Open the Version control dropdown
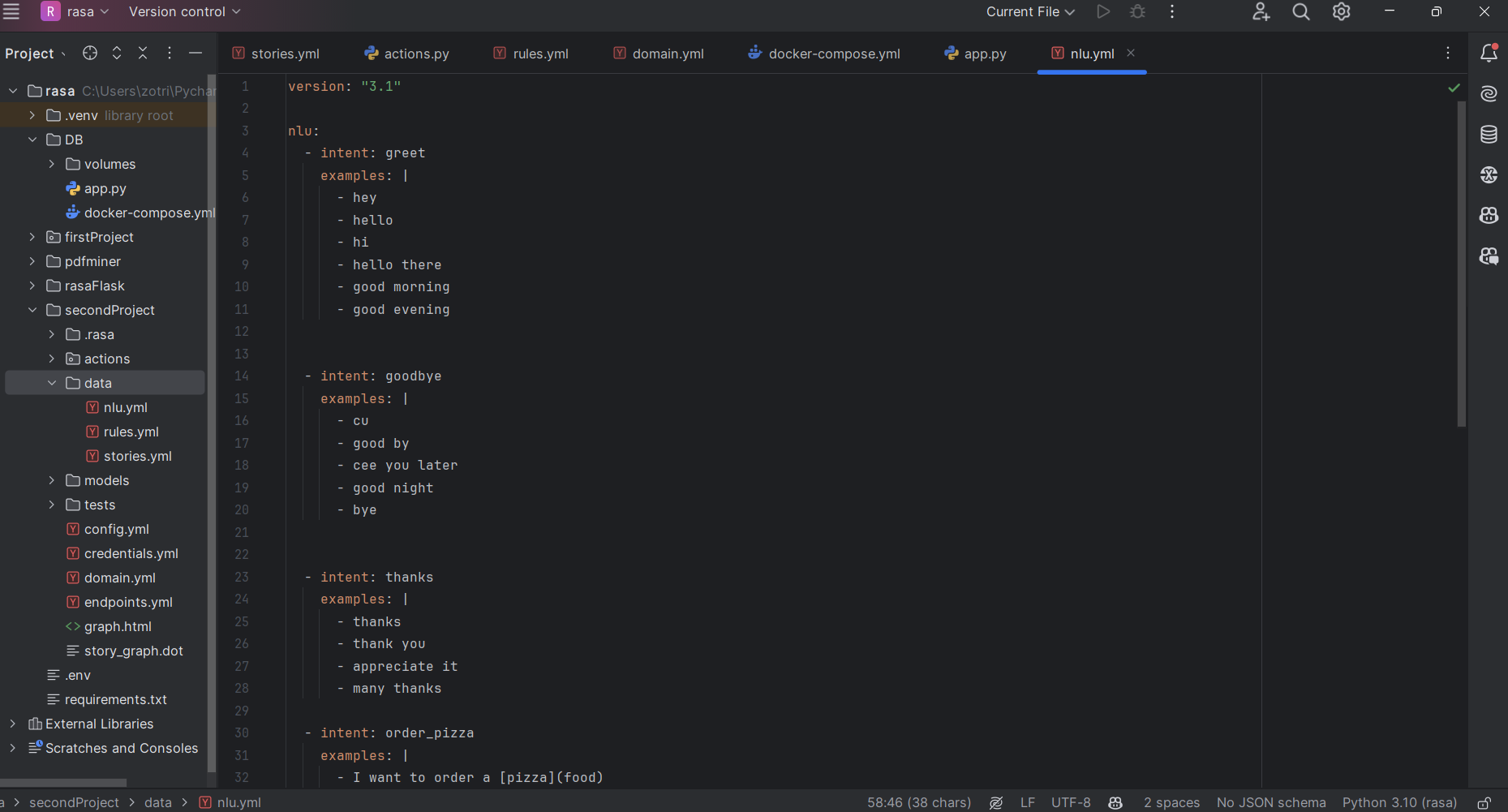The height and width of the screenshot is (812, 1508). point(184,11)
